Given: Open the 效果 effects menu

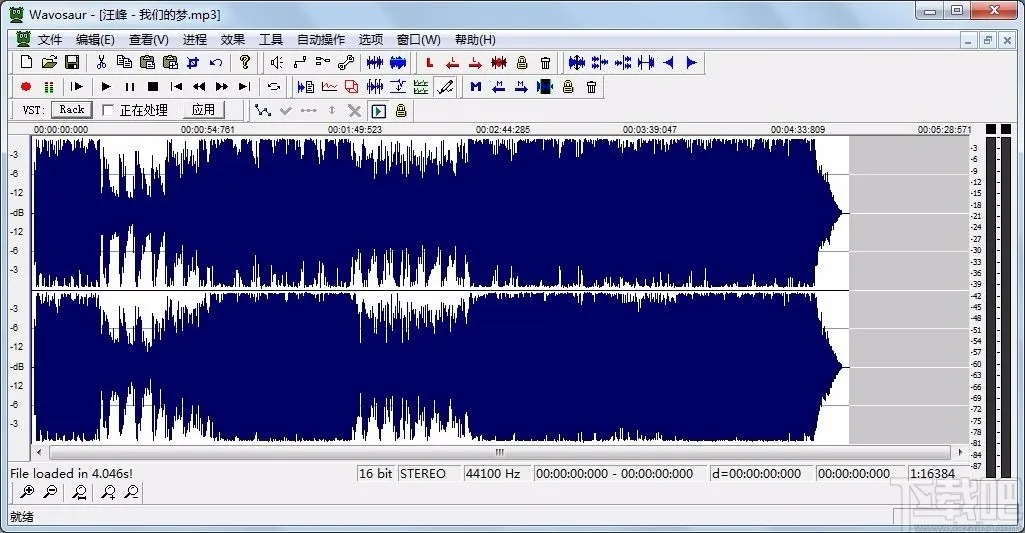Looking at the screenshot, I should point(233,39).
